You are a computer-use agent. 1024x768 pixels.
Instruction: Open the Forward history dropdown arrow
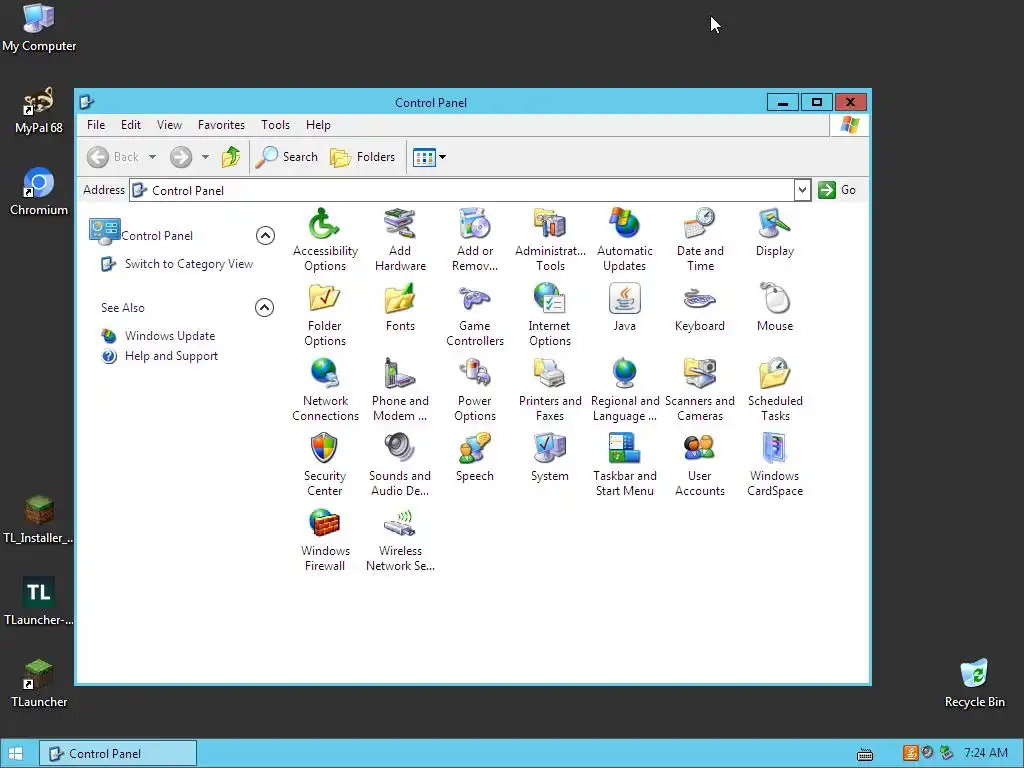(x=205, y=157)
